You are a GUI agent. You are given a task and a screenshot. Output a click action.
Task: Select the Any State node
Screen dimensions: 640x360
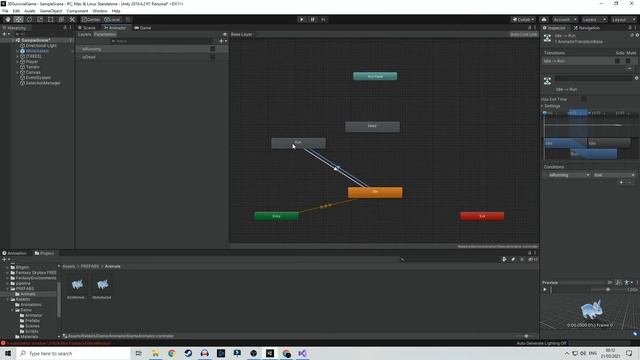pos(375,76)
